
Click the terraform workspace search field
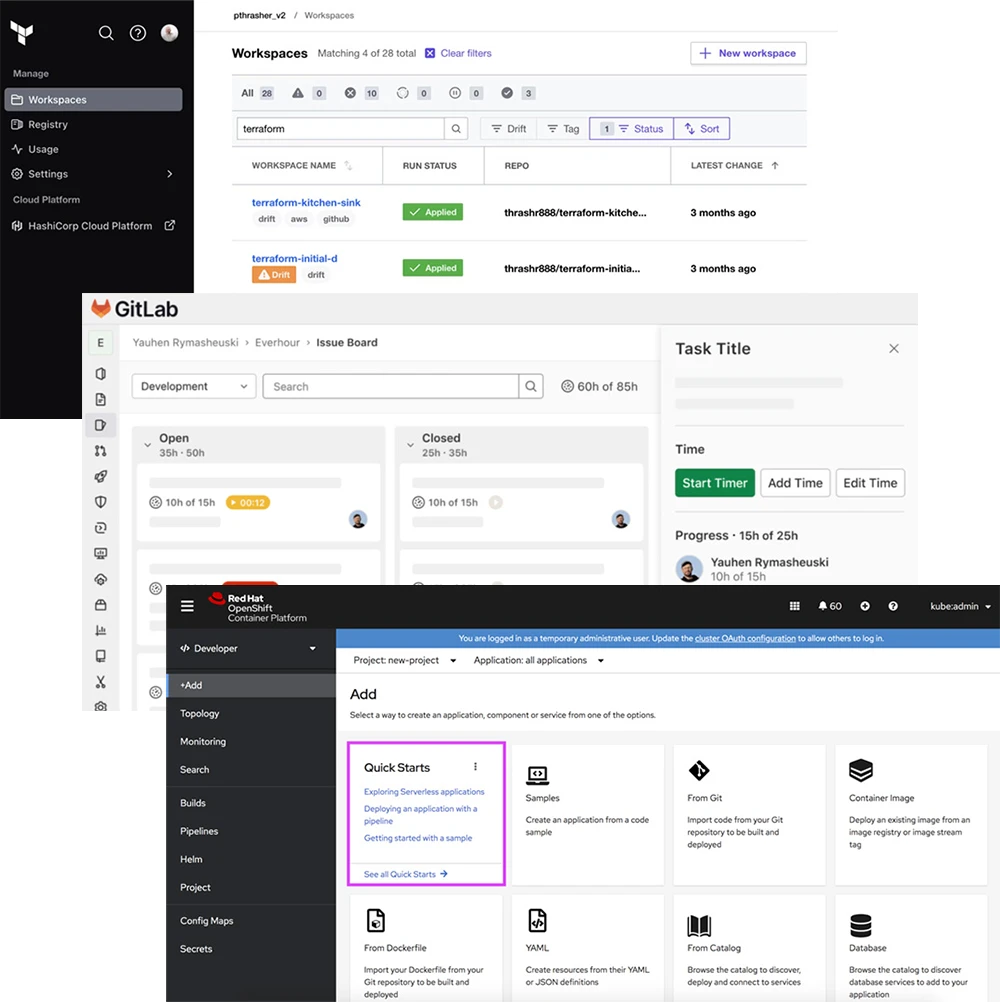tap(340, 129)
